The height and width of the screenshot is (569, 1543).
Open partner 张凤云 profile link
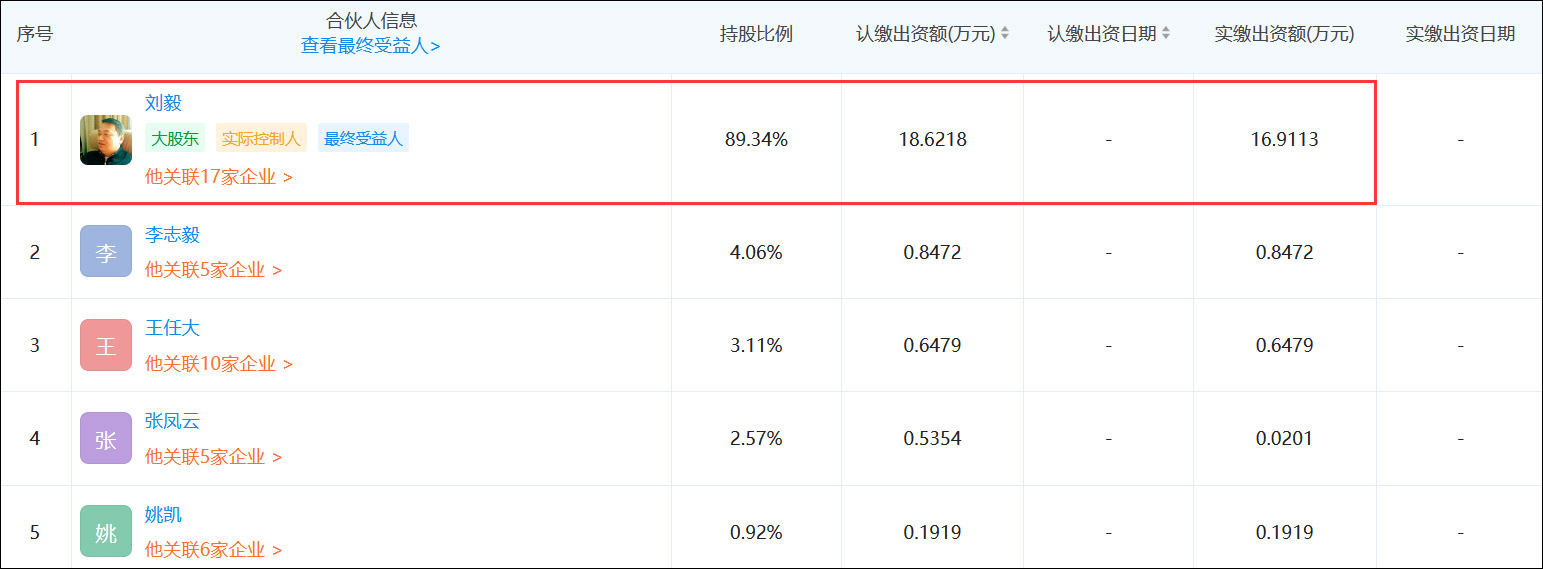coord(172,421)
